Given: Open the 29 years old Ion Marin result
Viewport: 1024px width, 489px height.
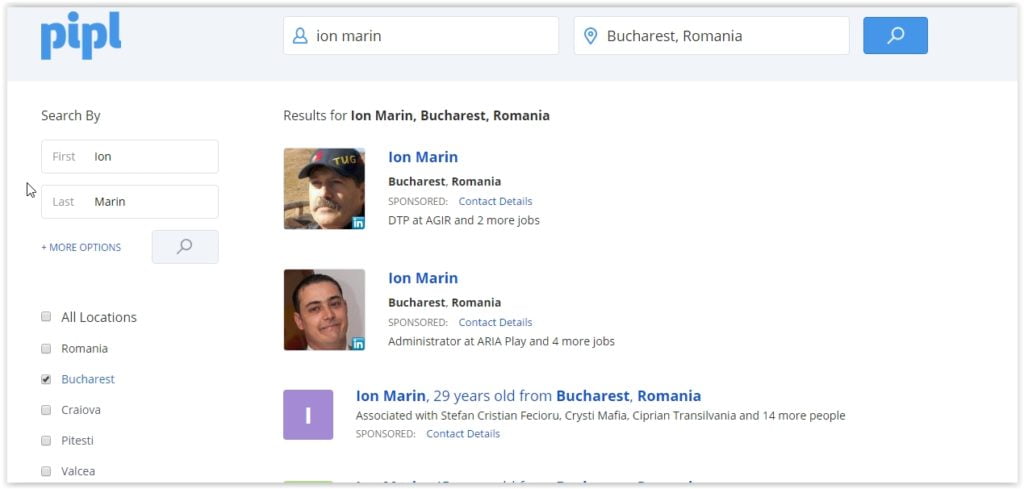Looking at the screenshot, I should (528, 396).
